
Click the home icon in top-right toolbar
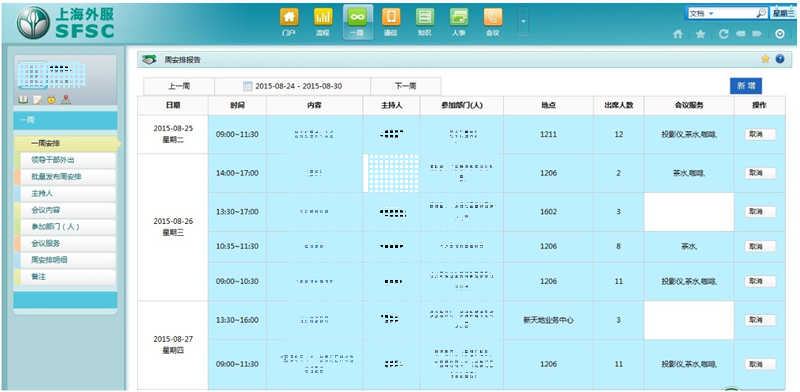point(678,34)
